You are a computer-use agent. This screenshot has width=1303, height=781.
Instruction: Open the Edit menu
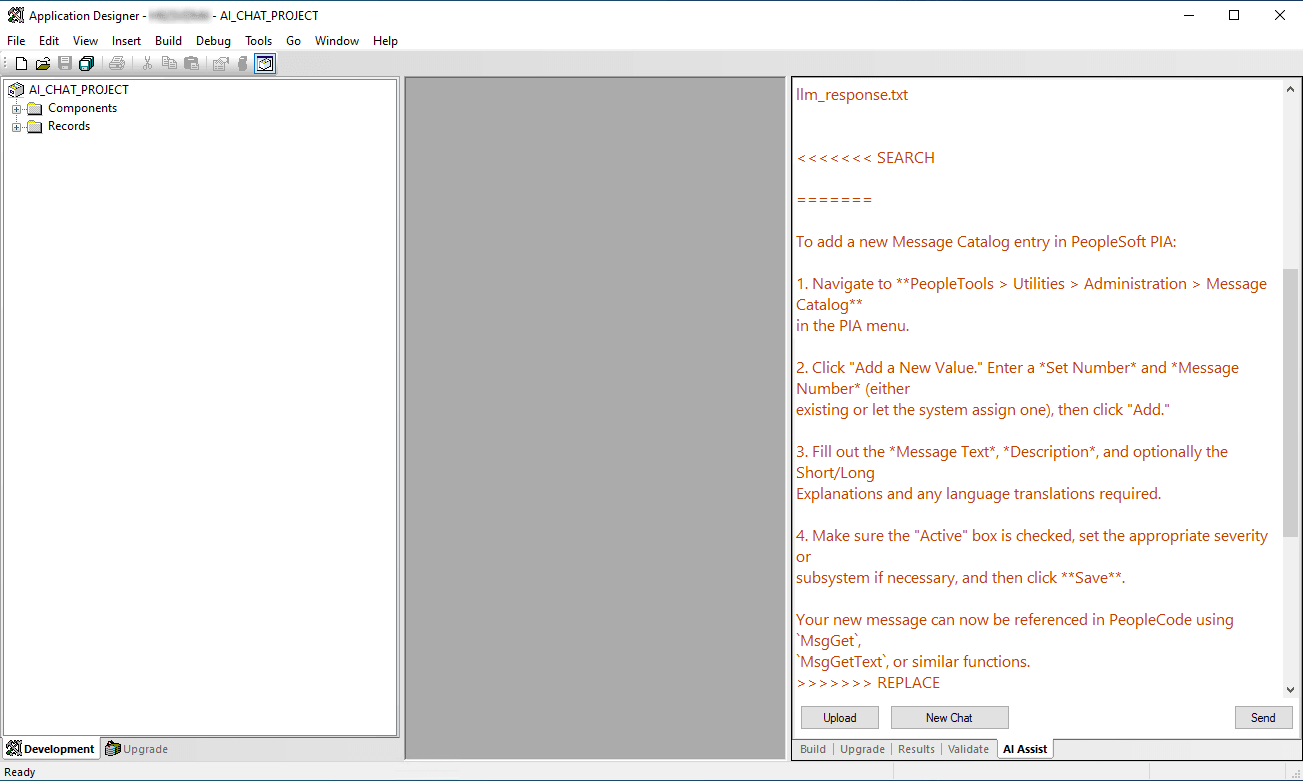click(x=49, y=41)
